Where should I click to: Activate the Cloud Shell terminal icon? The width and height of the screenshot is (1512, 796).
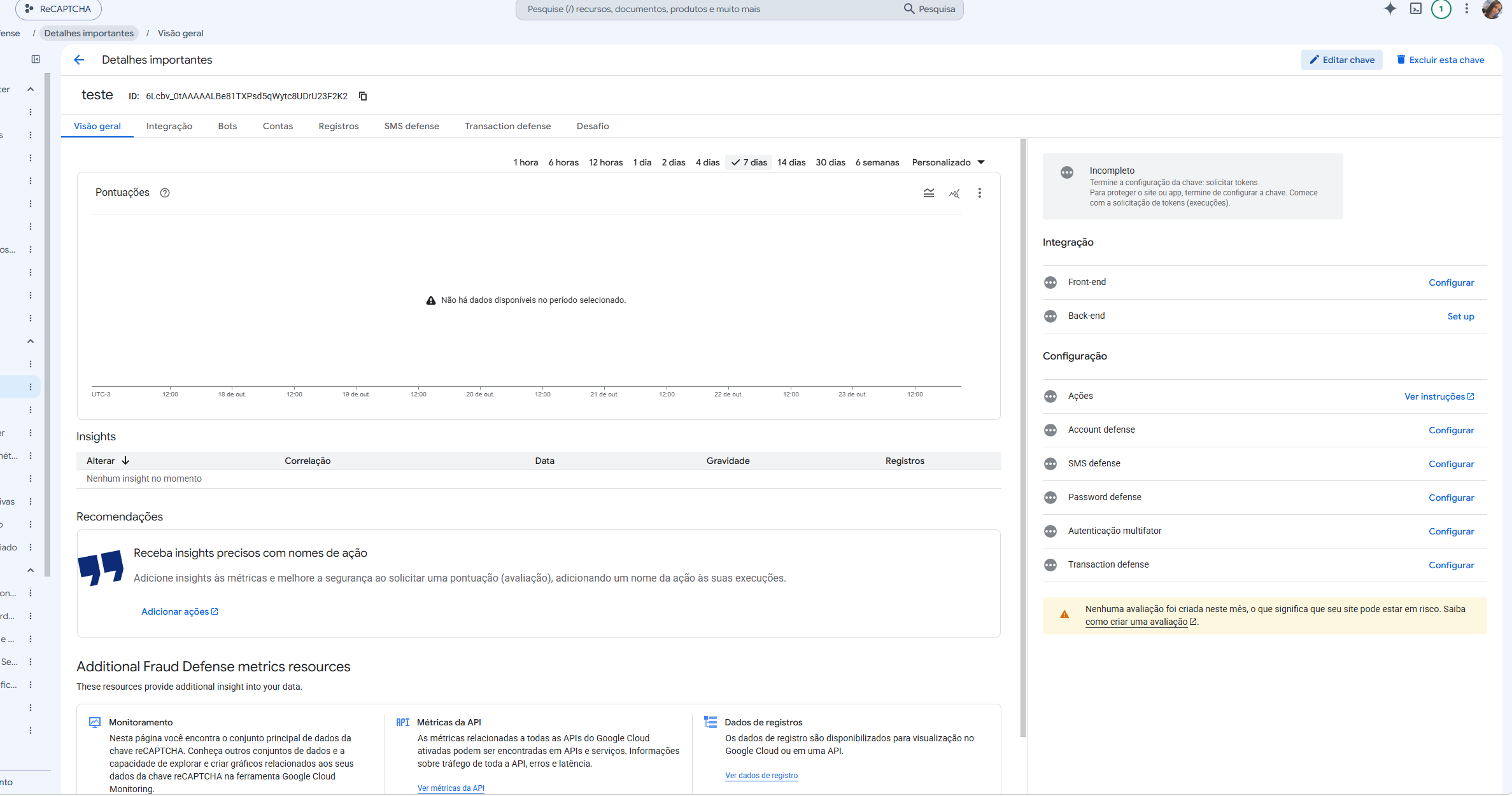pyautogui.click(x=1416, y=8)
